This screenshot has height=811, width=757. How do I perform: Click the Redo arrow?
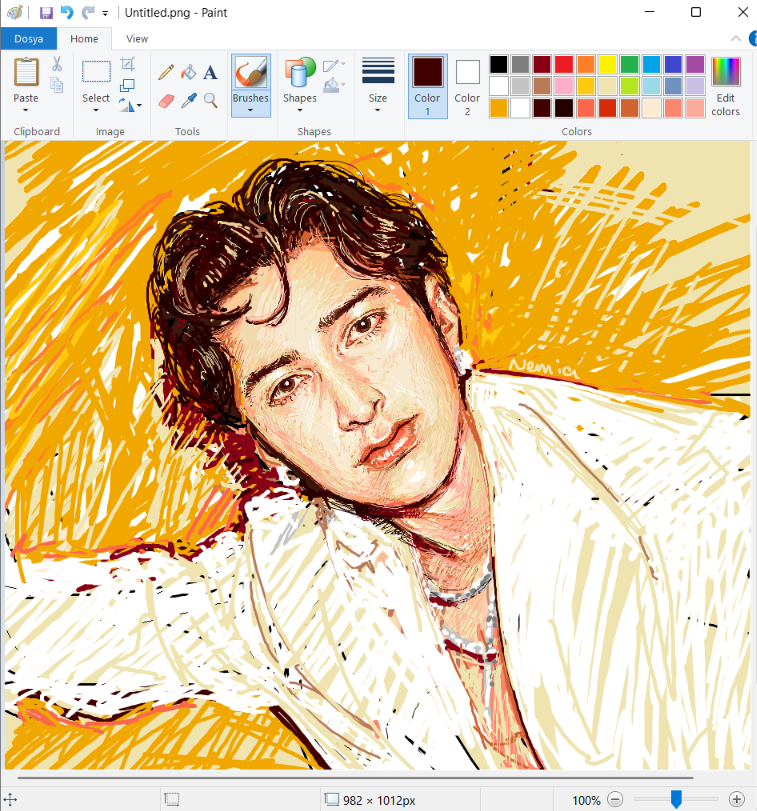coord(88,12)
